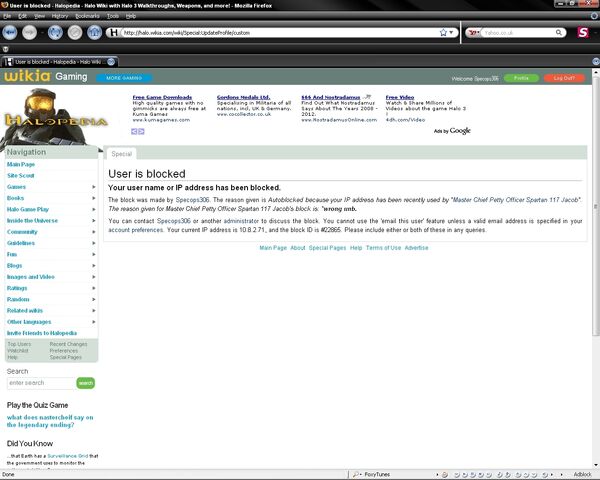Close the 'User is blocked' tab
This screenshot has width=600, height=480.
pos(111,62)
